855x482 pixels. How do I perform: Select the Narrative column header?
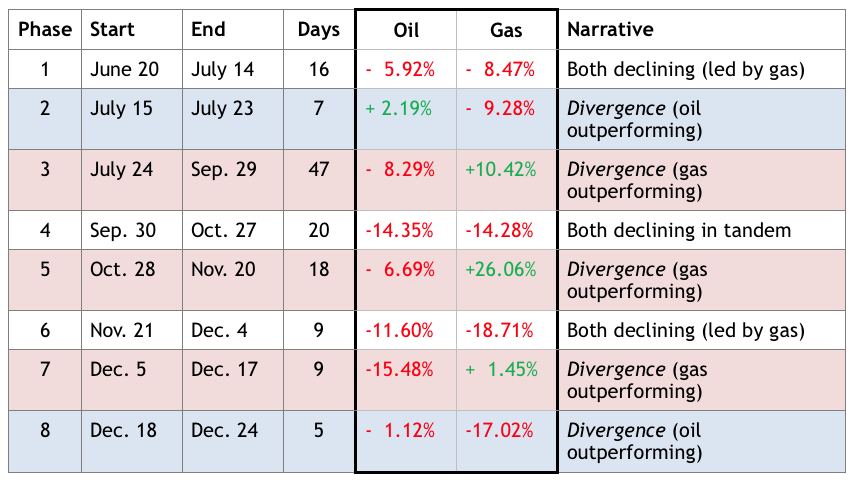point(610,30)
